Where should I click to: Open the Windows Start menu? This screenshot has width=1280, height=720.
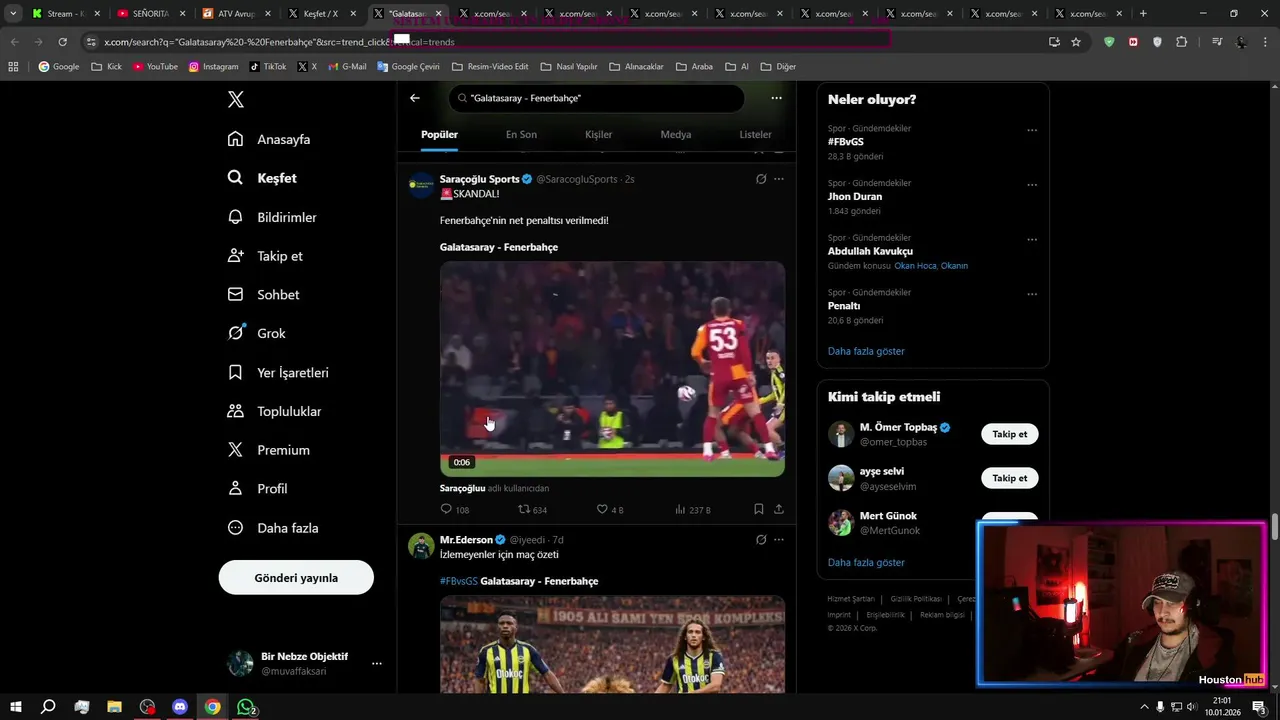tap(15, 707)
